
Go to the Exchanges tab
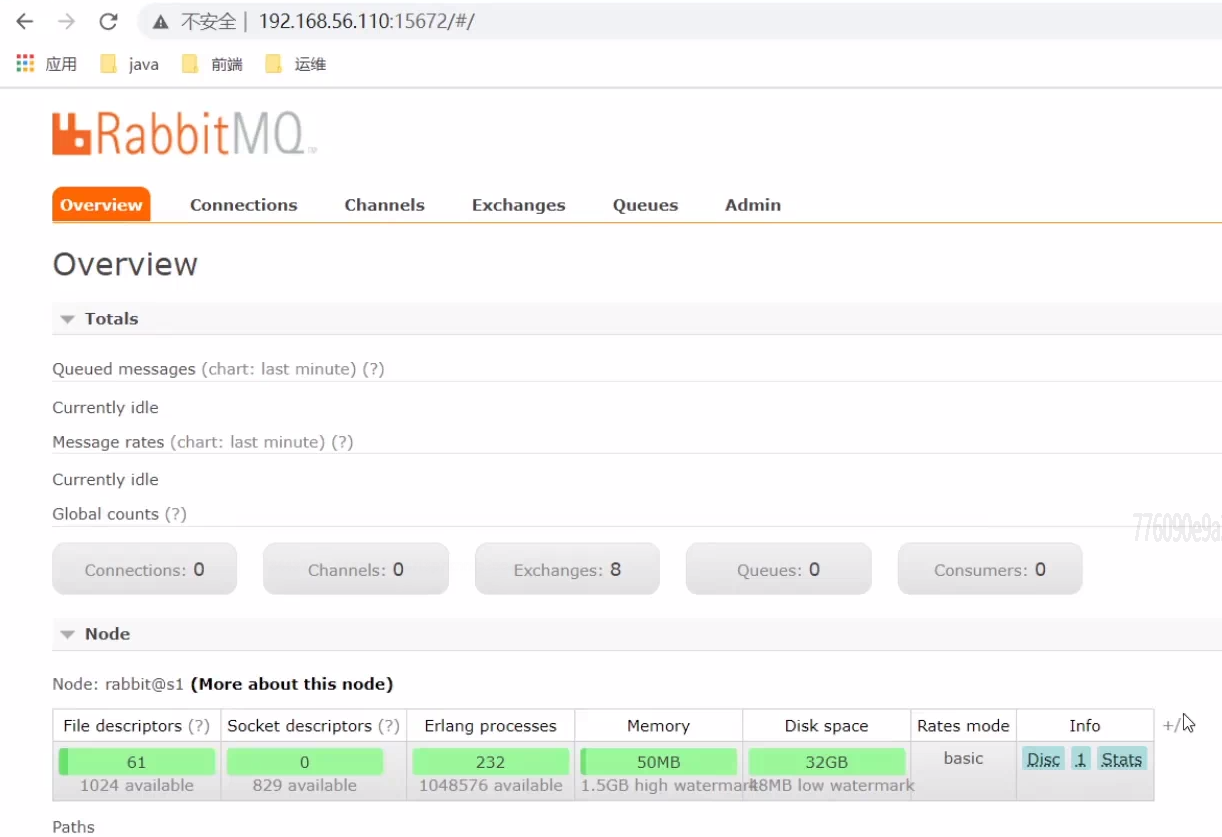[x=519, y=205]
